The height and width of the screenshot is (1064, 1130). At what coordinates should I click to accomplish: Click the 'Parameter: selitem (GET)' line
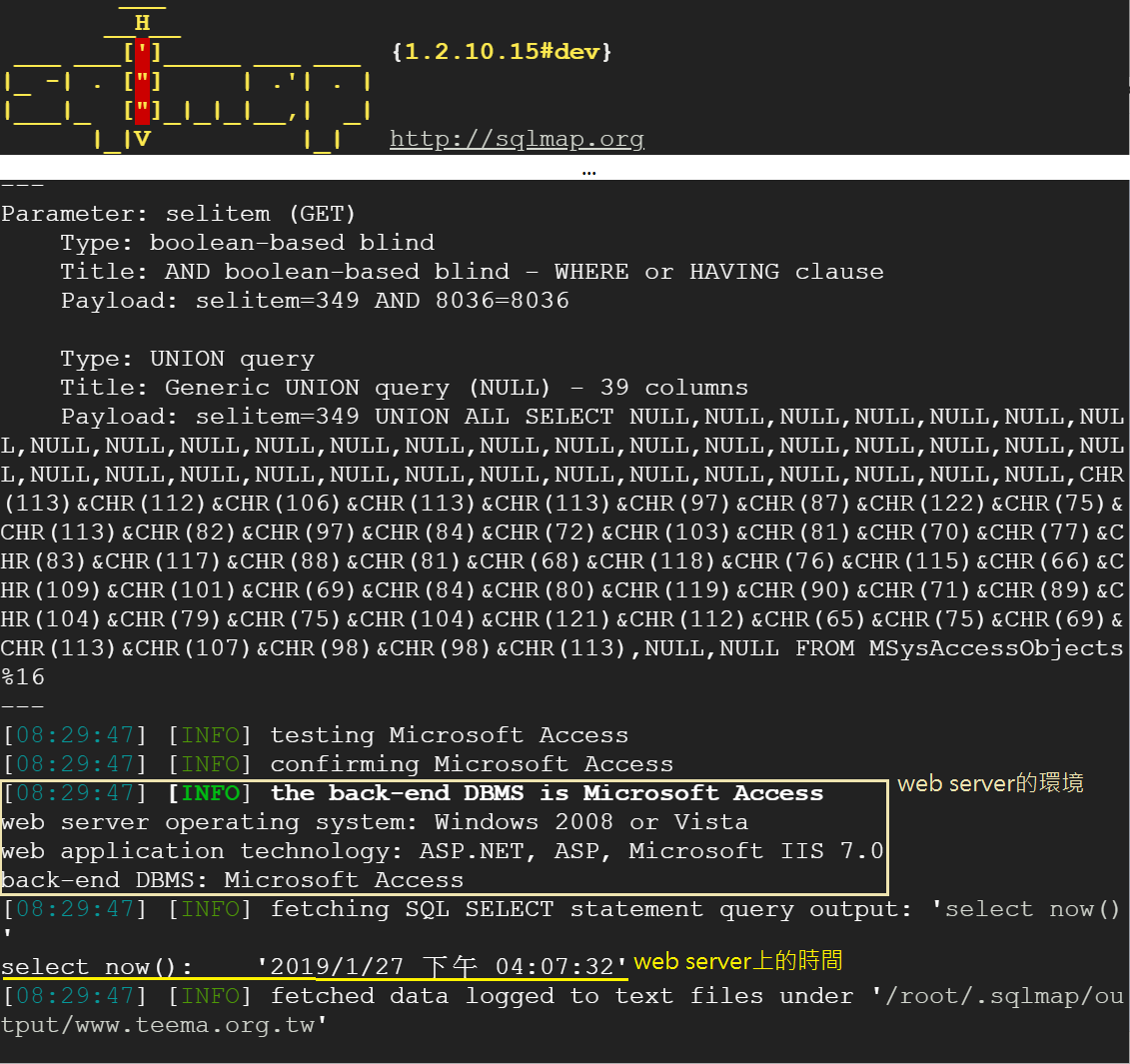click(x=179, y=214)
